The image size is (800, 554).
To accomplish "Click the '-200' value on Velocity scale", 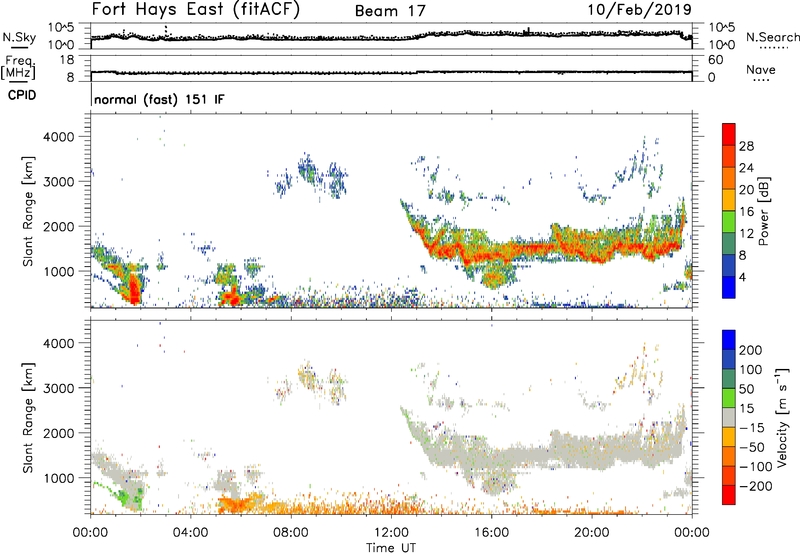I will (x=756, y=486).
